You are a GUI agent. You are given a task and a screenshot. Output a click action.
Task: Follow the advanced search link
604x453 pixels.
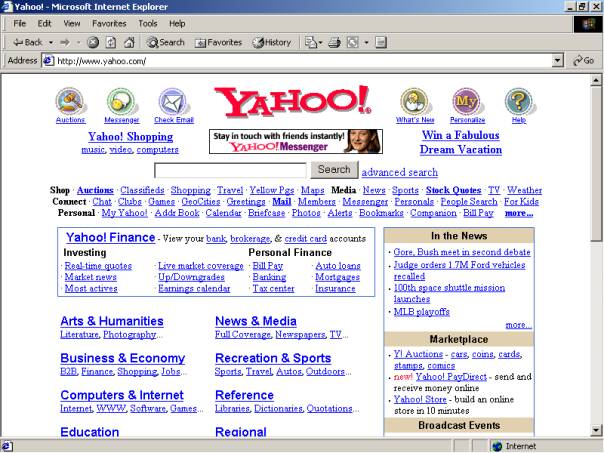pos(399,172)
